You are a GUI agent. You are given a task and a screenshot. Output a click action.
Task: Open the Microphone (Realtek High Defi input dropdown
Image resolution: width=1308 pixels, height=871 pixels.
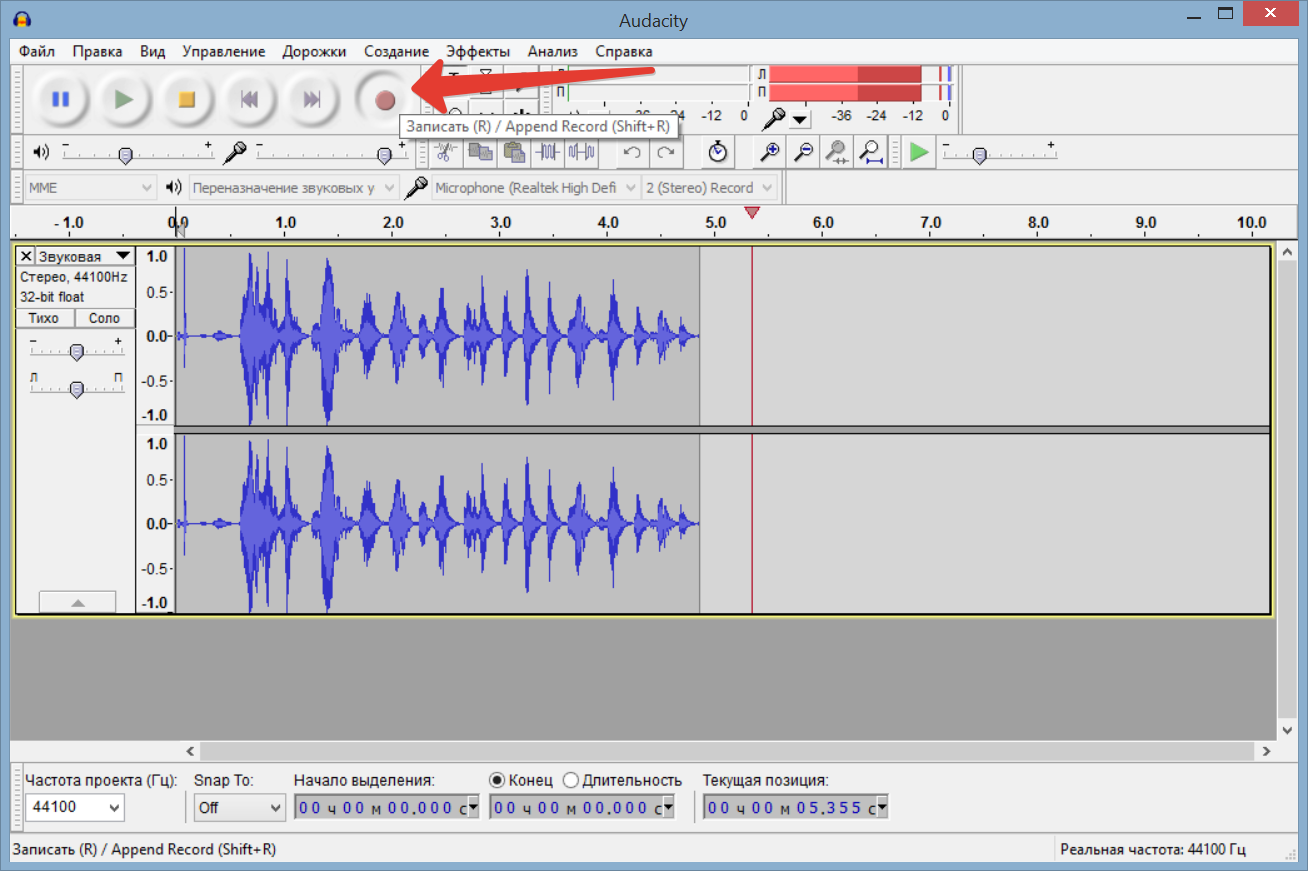tap(535, 187)
